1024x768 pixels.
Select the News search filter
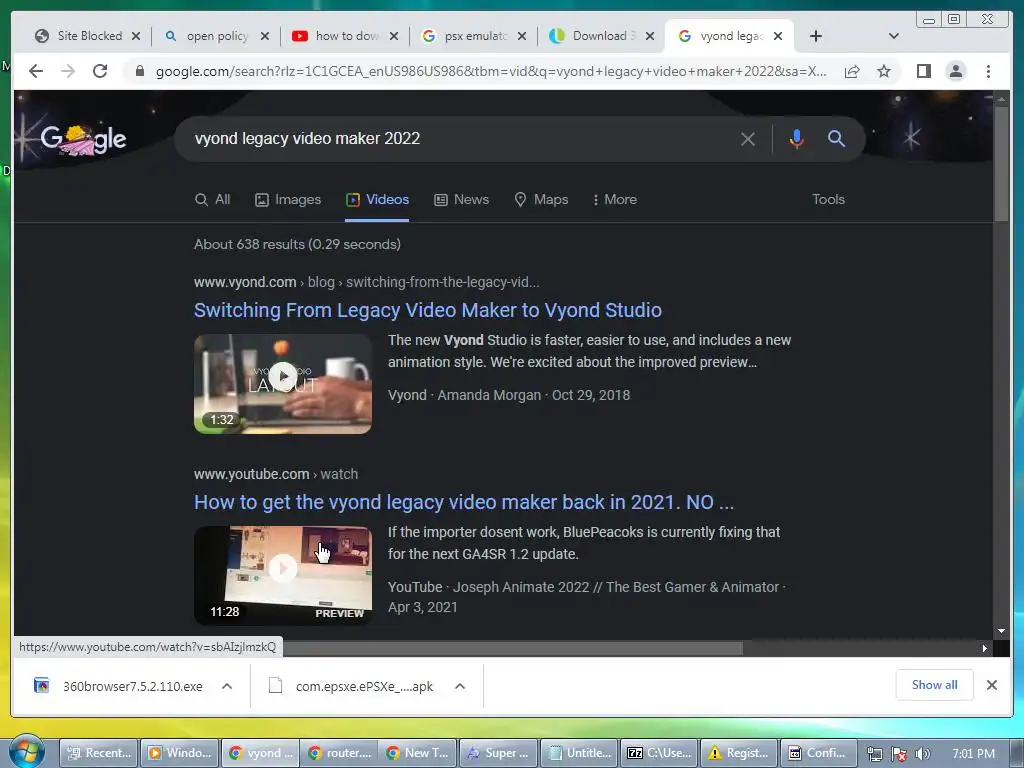pos(462,199)
